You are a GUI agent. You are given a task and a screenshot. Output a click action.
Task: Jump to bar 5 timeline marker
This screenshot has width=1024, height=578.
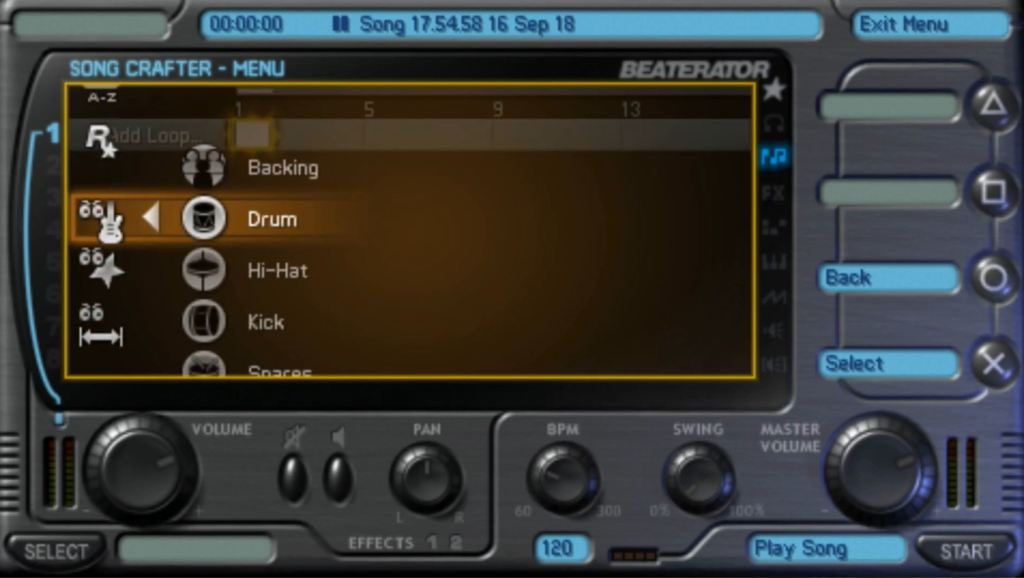(x=369, y=110)
